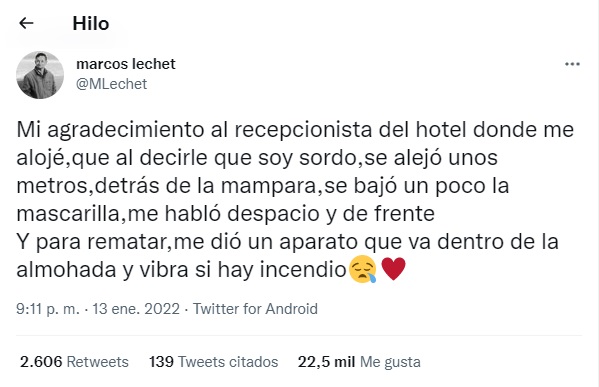Viewport: 599px width, 387px height.
Task: Click the tweet's first line about the recepcionista
Action: (x=295, y=130)
